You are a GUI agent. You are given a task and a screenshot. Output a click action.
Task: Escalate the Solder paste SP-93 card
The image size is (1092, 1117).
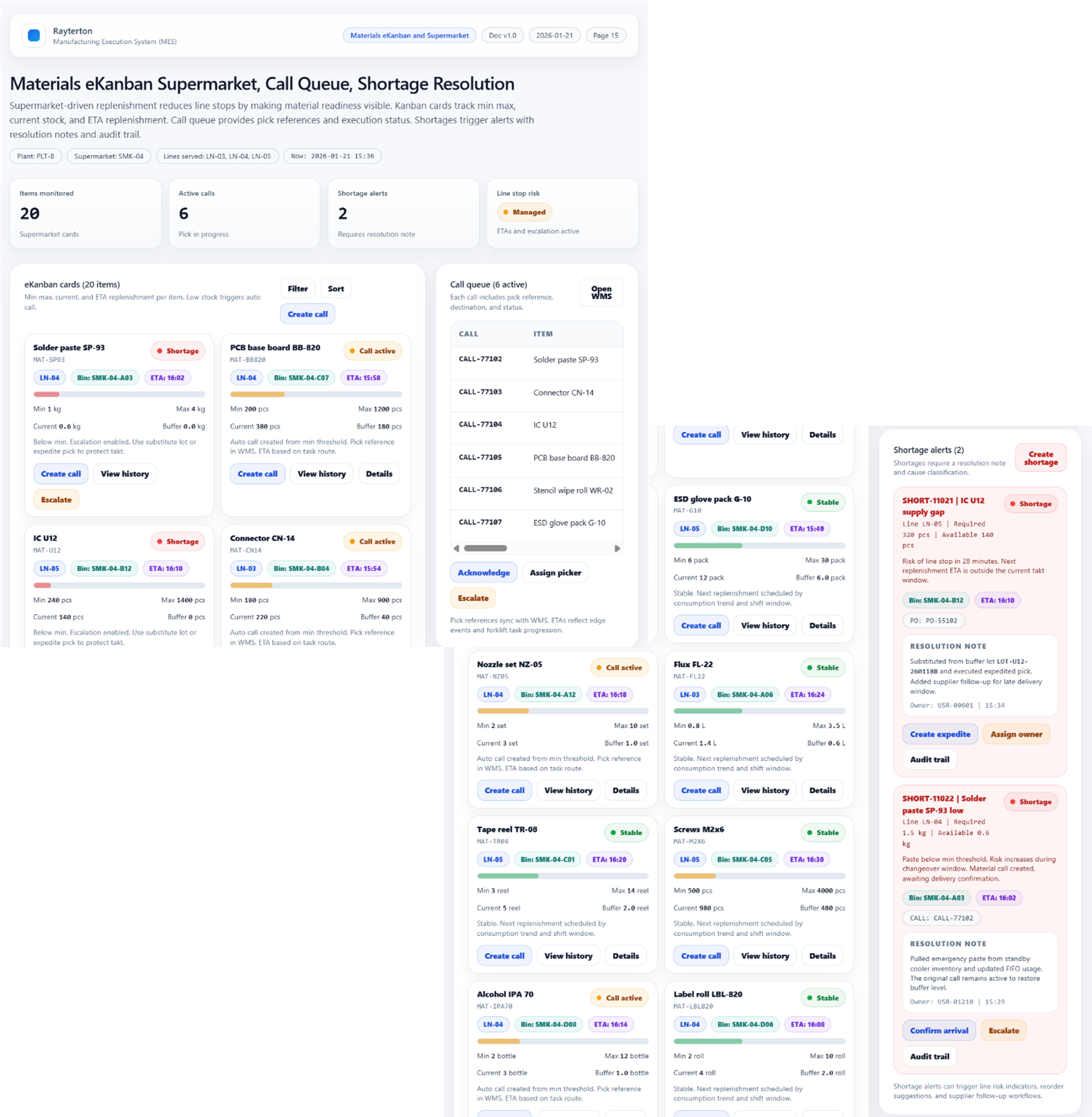click(56, 500)
